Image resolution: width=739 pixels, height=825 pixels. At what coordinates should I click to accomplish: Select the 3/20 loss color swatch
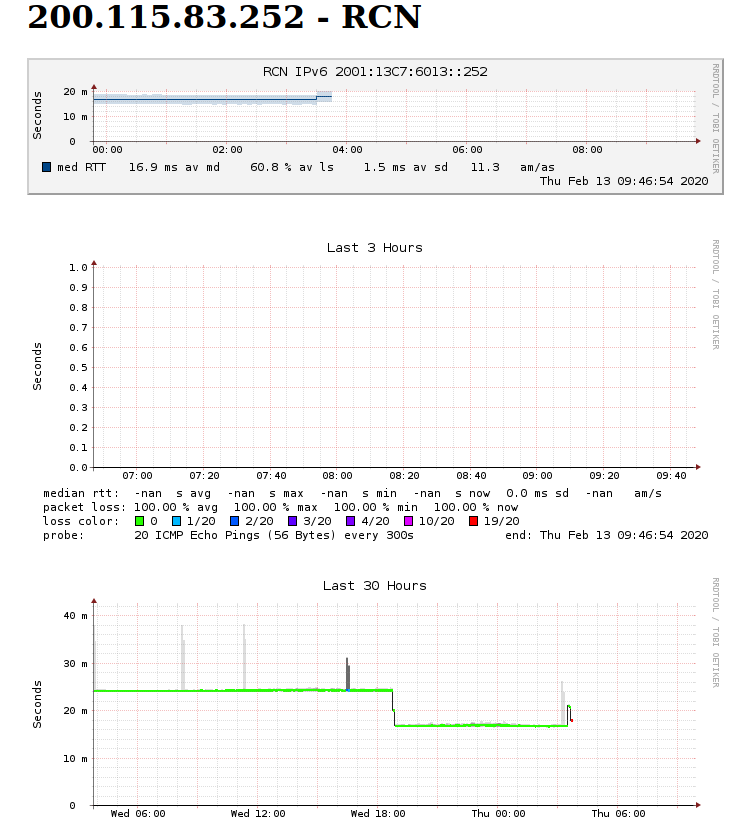point(292,521)
